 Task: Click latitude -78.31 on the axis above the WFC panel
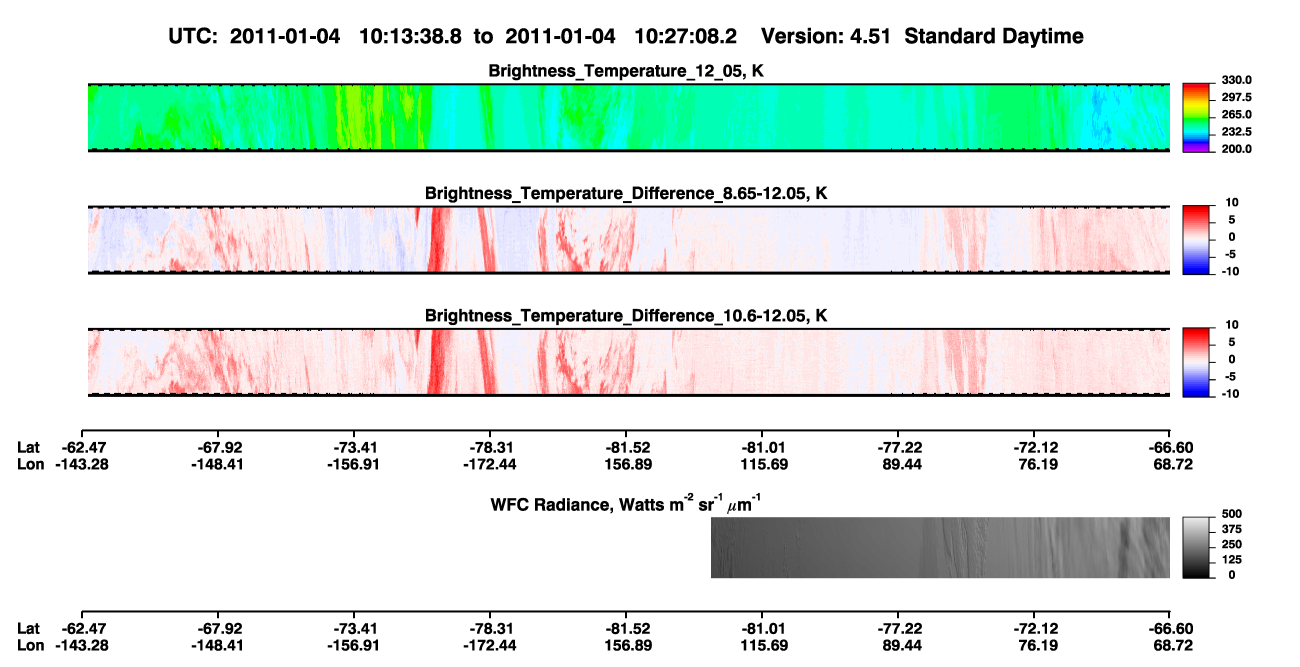pos(491,446)
